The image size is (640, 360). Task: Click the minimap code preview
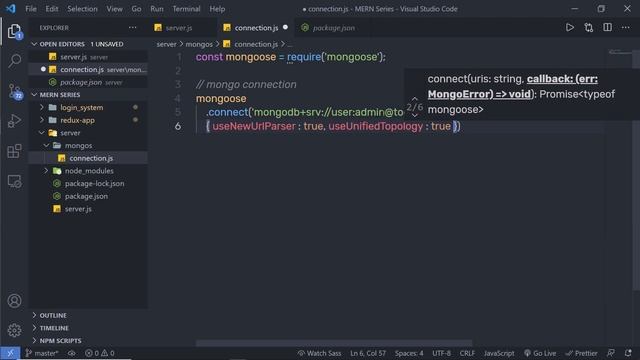620,52
